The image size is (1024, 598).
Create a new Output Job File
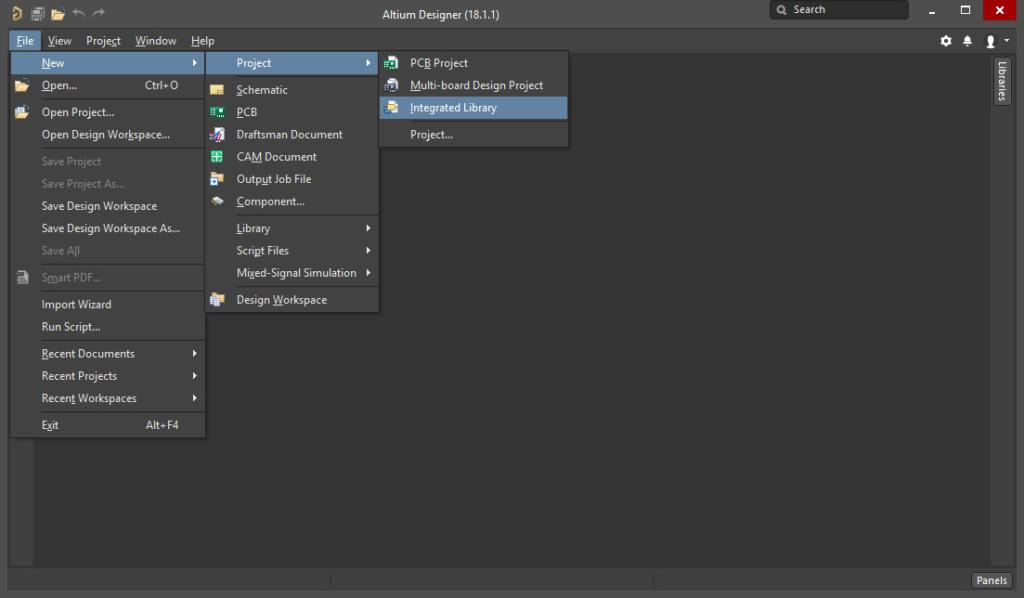pos(292,179)
